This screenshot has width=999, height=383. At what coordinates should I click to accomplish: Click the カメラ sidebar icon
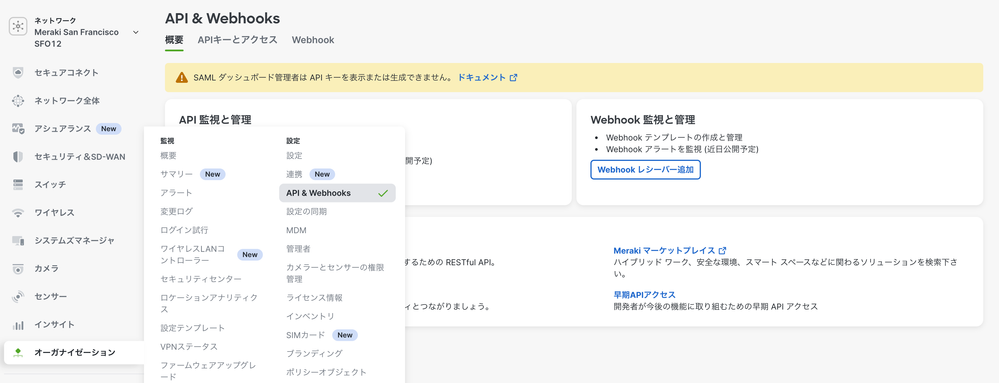[18, 269]
